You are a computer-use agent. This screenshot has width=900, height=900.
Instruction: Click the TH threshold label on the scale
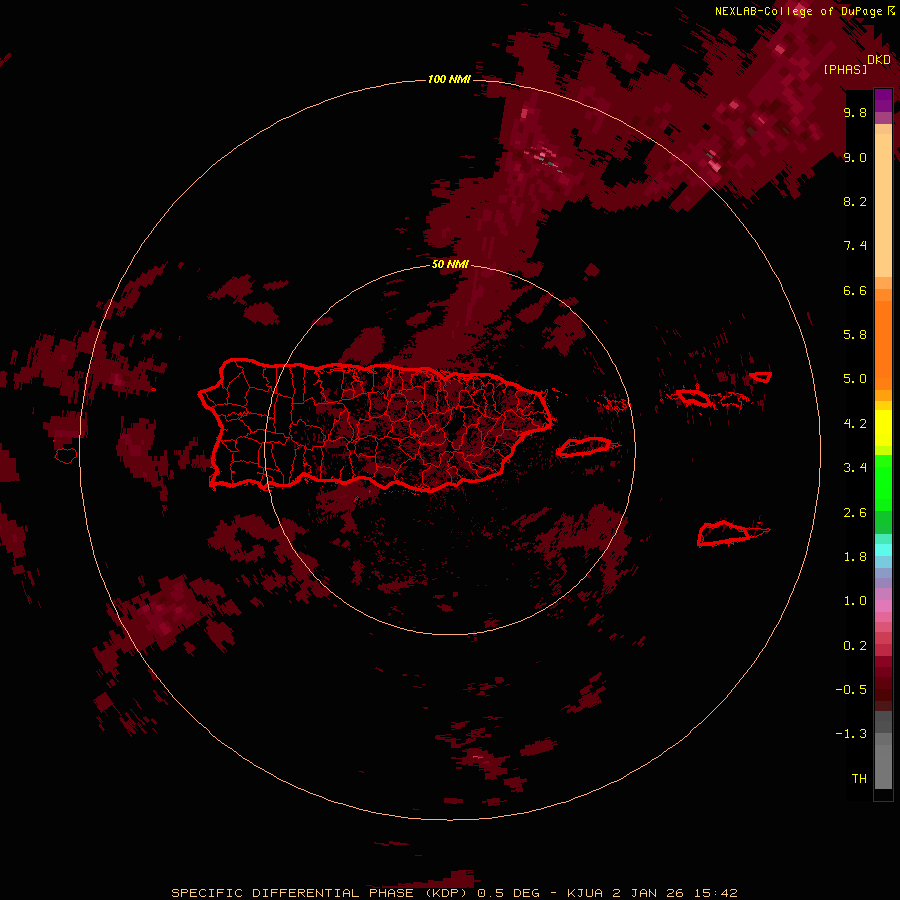point(859,779)
